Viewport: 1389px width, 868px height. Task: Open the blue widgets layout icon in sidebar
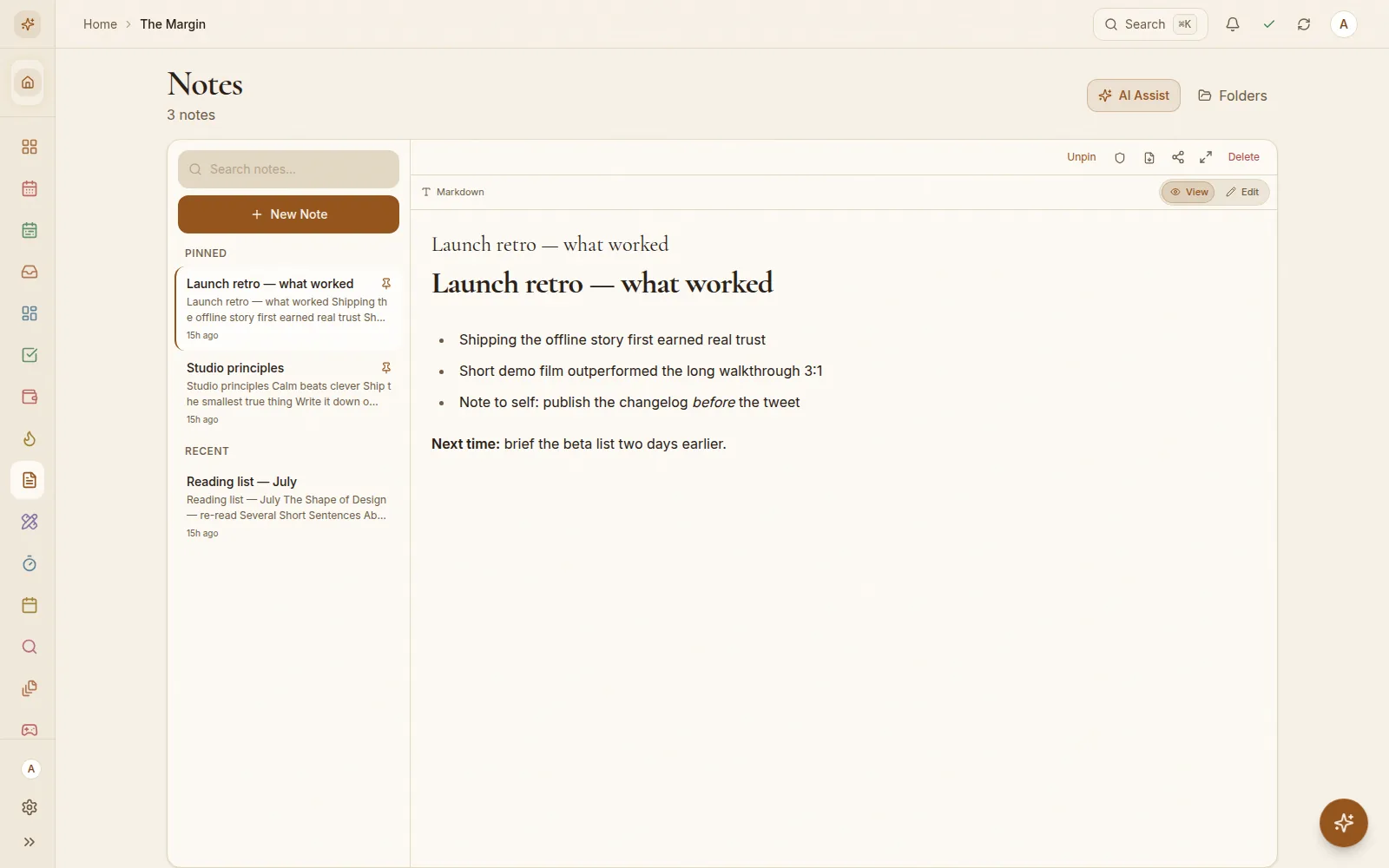click(30, 313)
